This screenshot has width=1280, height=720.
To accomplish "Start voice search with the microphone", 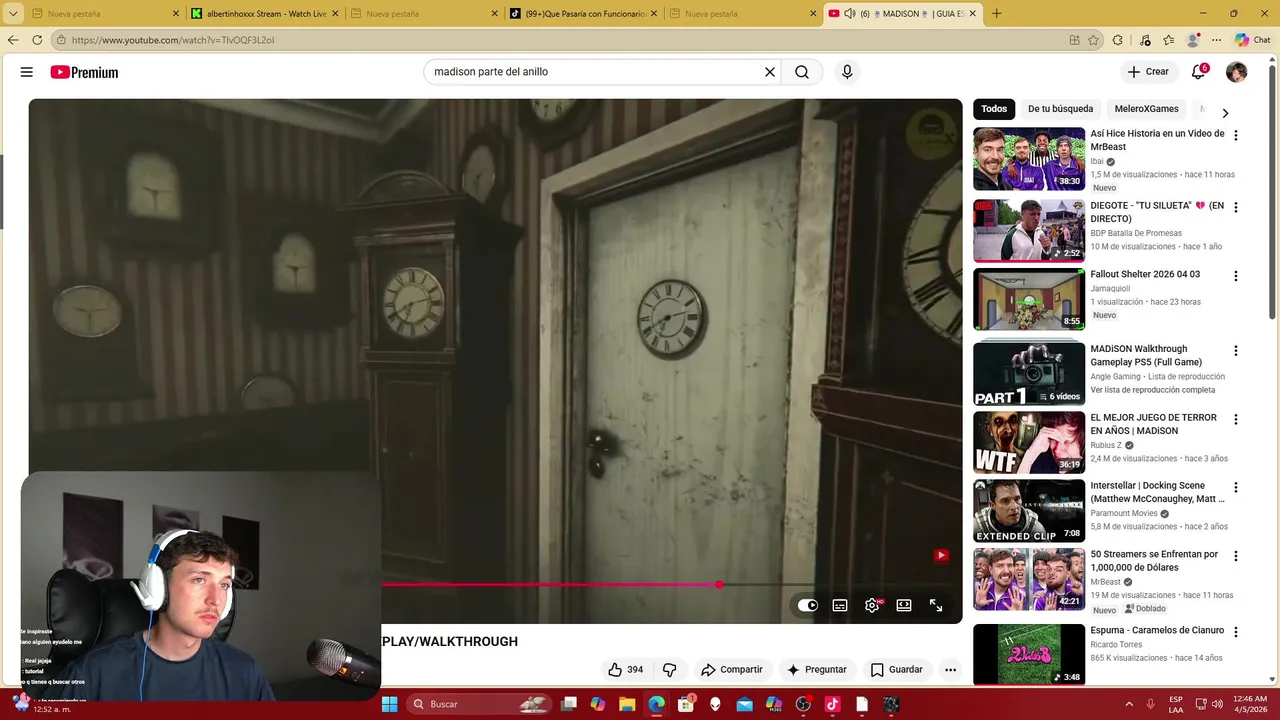I will (x=847, y=72).
